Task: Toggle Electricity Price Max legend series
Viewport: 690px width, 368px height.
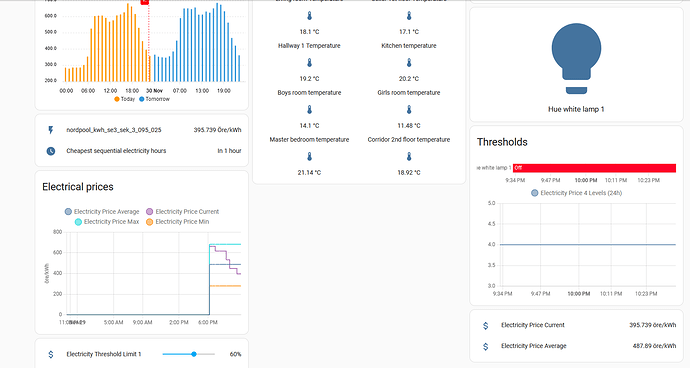Action: tap(107, 222)
